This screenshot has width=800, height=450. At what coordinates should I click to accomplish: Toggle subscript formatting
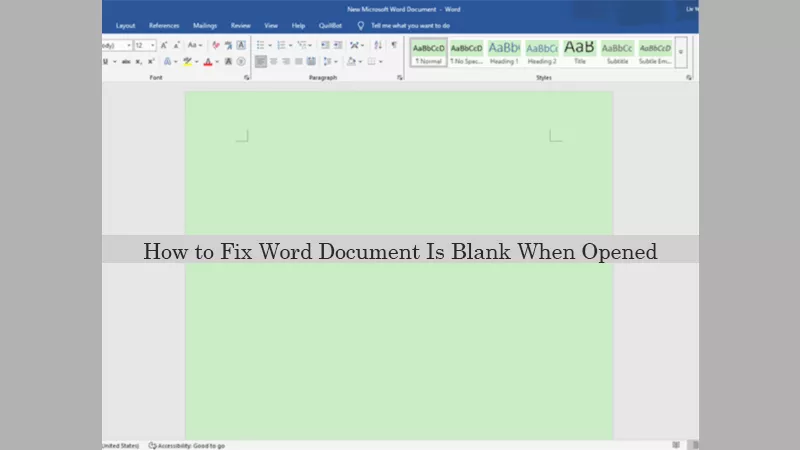(138, 62)
